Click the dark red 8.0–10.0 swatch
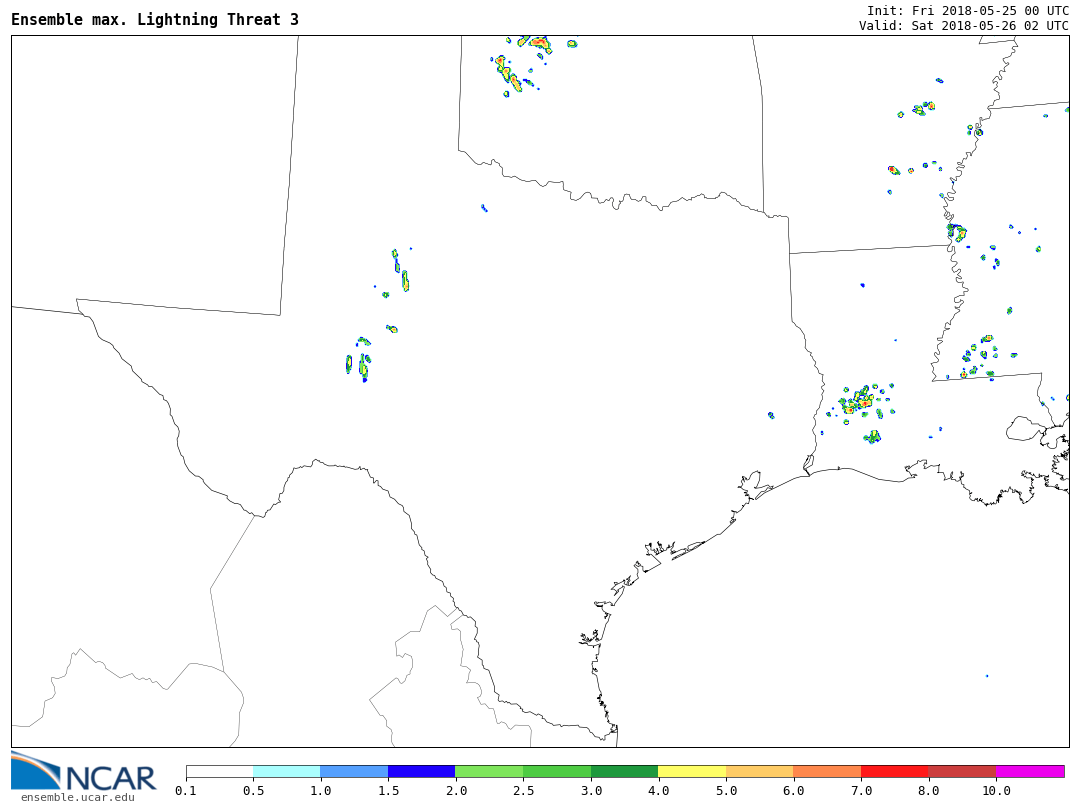This screenshot has width=1080, height=810. pos(962,772)
